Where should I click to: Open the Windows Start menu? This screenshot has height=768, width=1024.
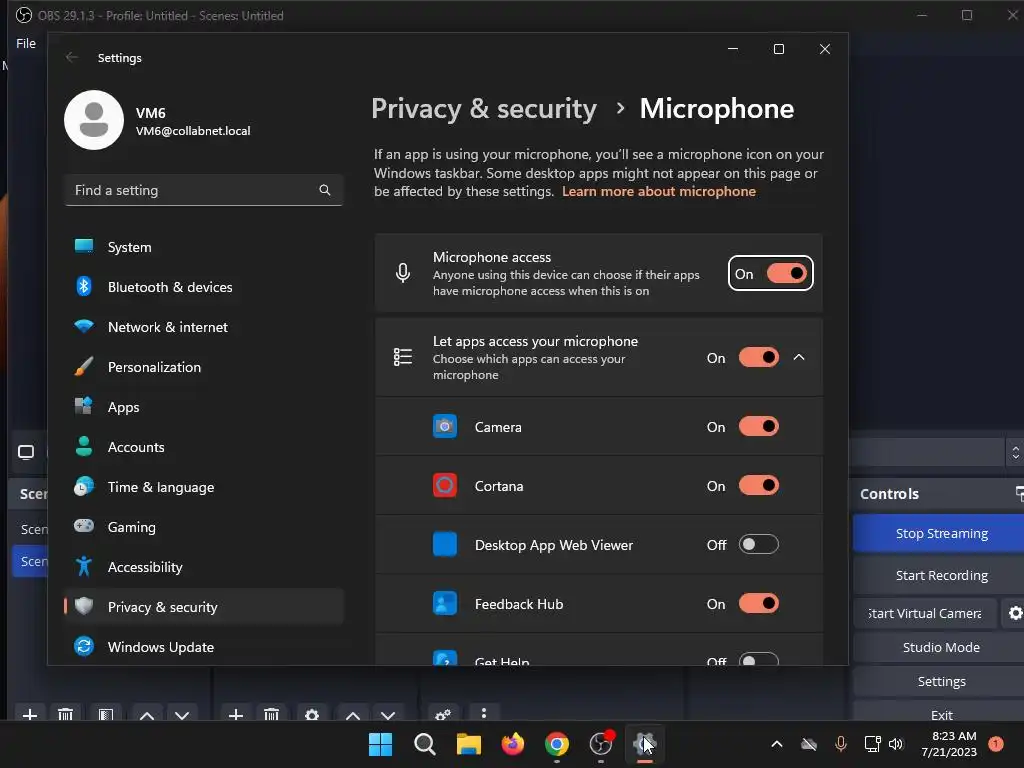(380, 744)
